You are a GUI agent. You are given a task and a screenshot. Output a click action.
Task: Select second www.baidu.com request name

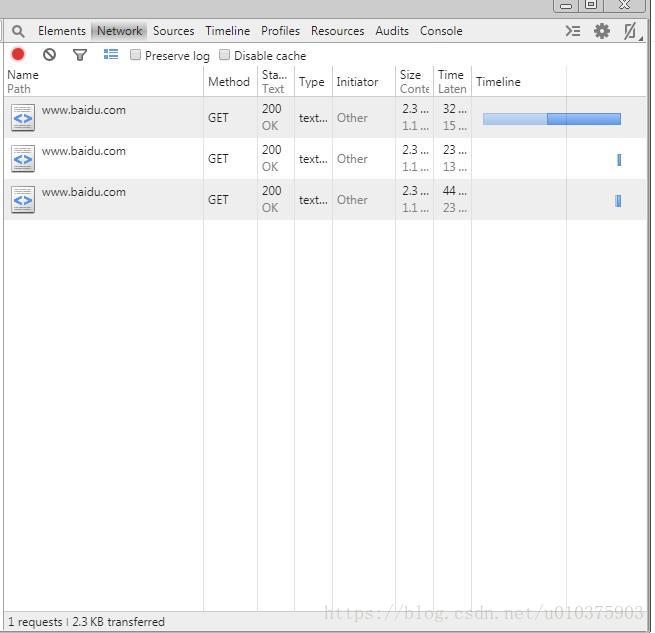coord(84,151)
